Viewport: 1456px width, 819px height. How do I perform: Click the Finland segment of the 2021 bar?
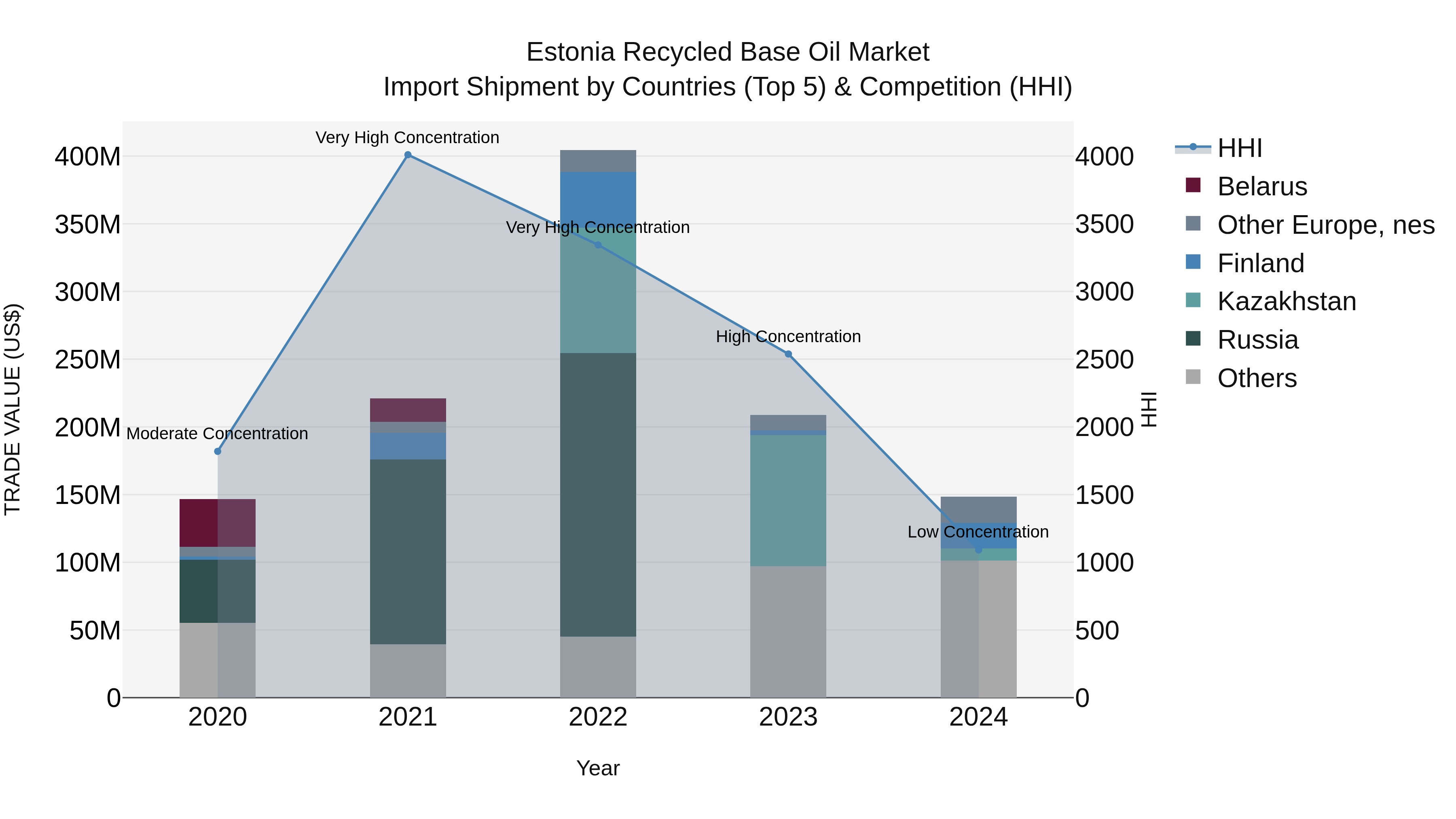408,446
